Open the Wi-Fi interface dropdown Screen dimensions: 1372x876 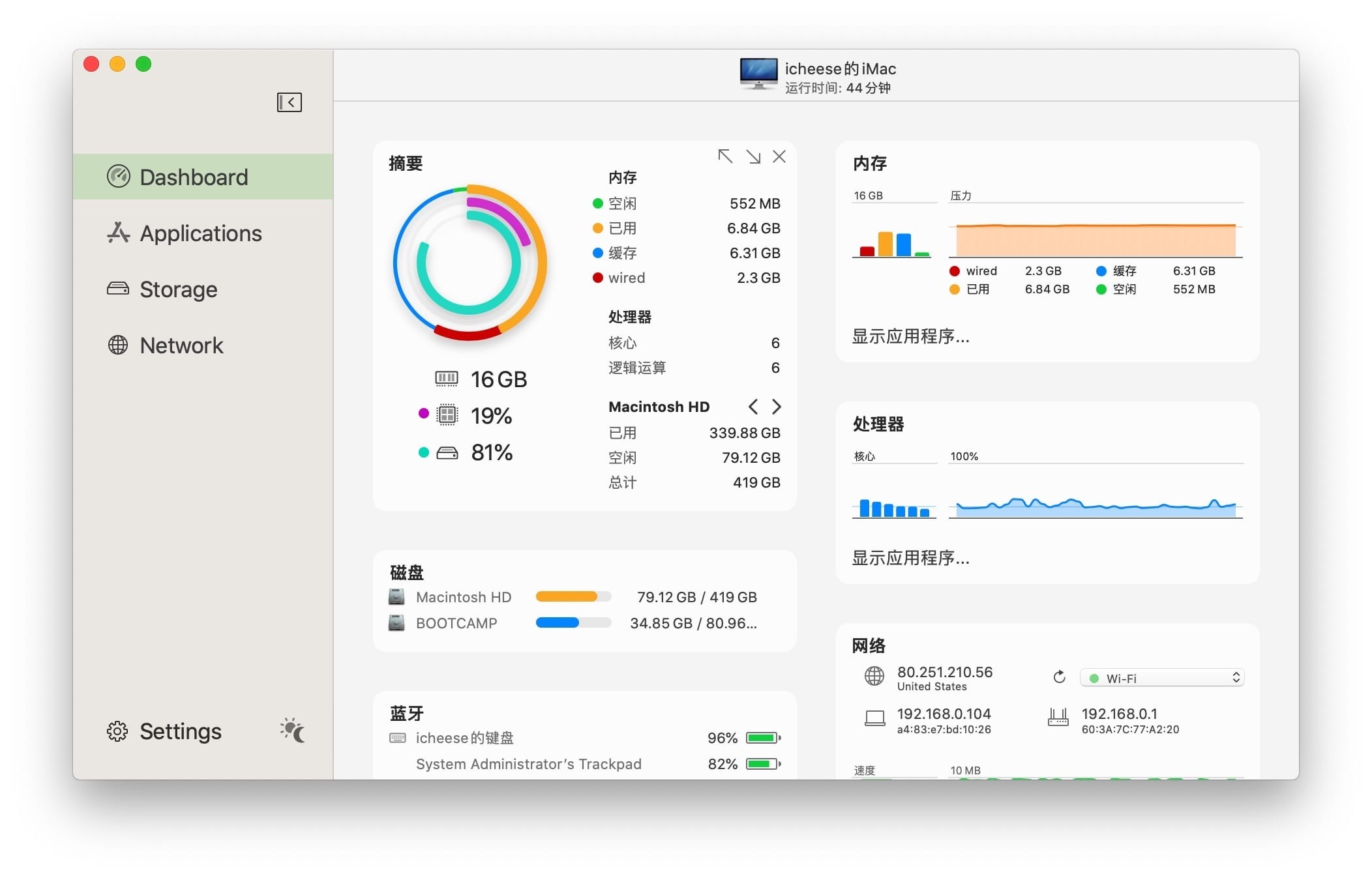pyautogui.click(x=1162, y=678)
